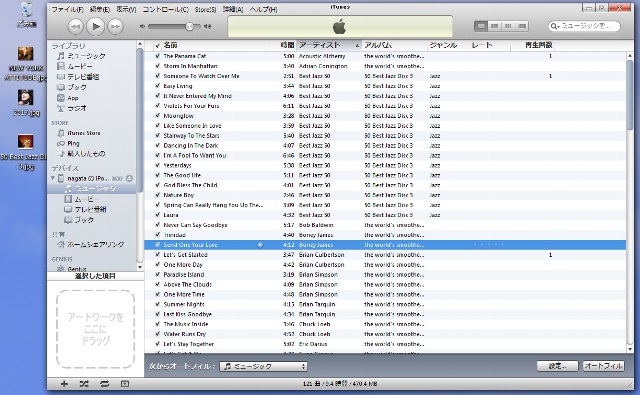Click the Play button
Viewport: 640px width, 395px height.
coord(96,27)
